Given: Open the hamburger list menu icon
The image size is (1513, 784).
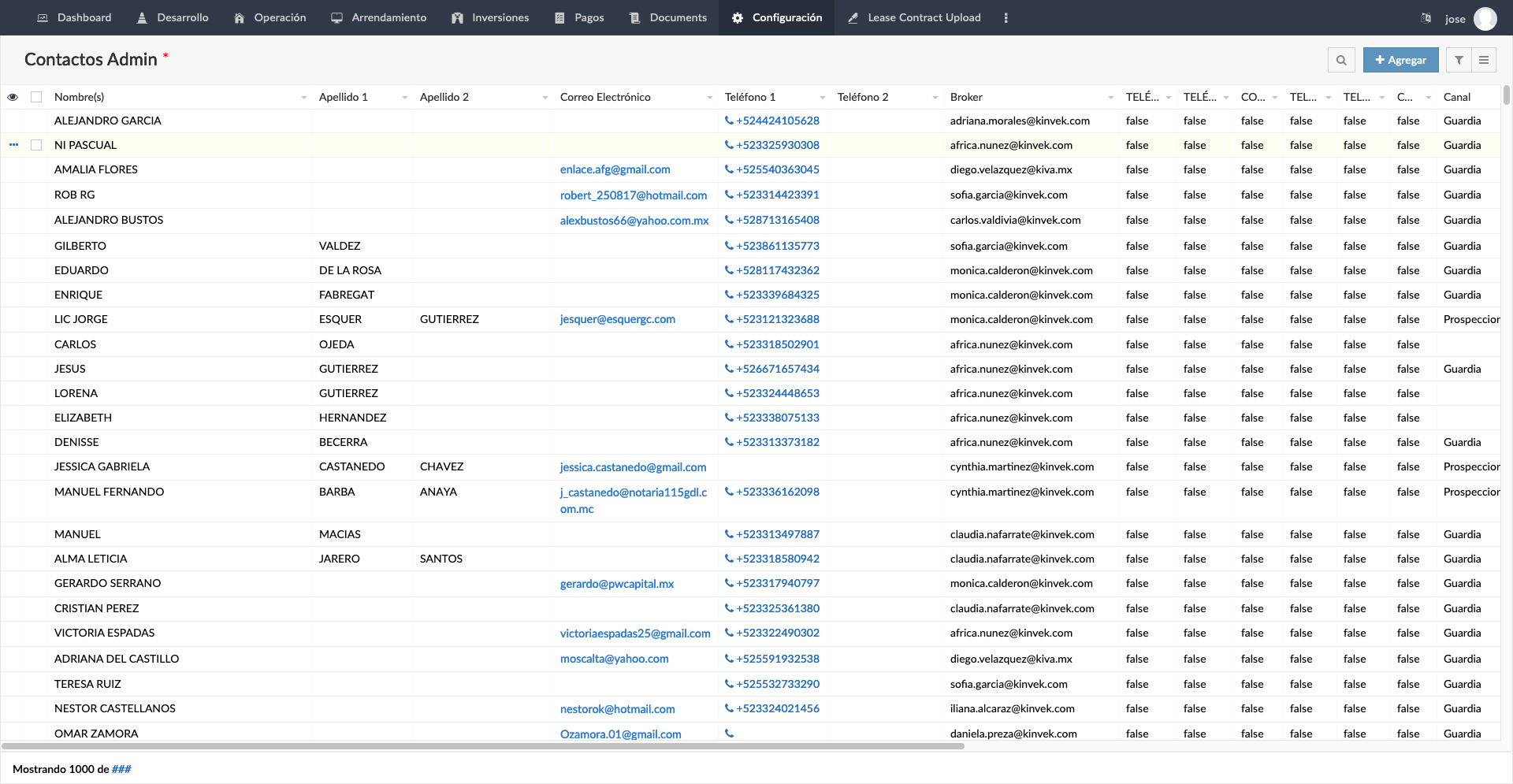Looking at the screenshot, I should tap(1484, 60).
